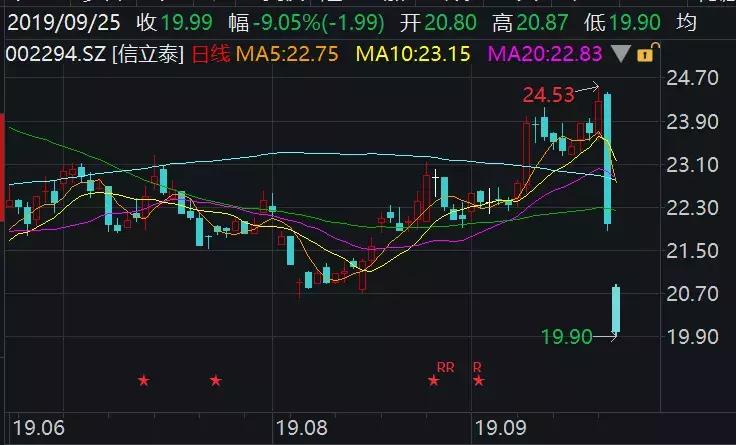Click the 22.30 price axis label
The width and height of the screenshot is (736, 445).
[x=692, y=207]
